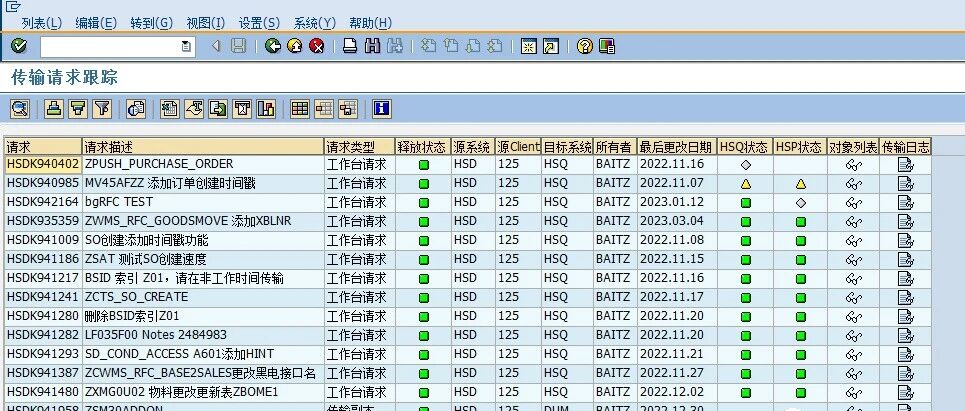The height and width of the screenshot is (411, 965).
Task: Click the Change Layout grid icon
Action: click(300, 109)
